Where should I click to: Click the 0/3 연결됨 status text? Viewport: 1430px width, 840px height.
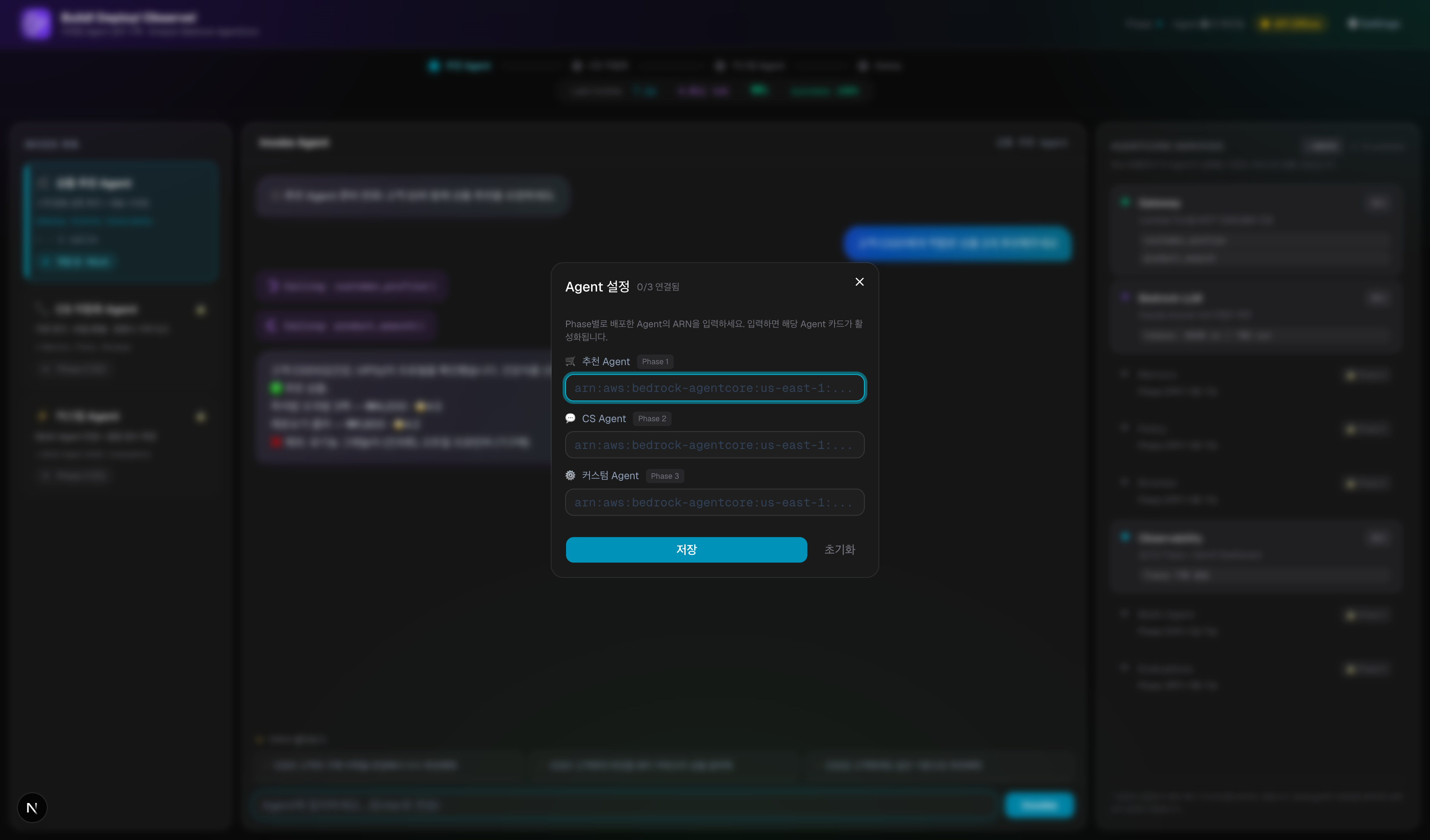click(658, 287)
